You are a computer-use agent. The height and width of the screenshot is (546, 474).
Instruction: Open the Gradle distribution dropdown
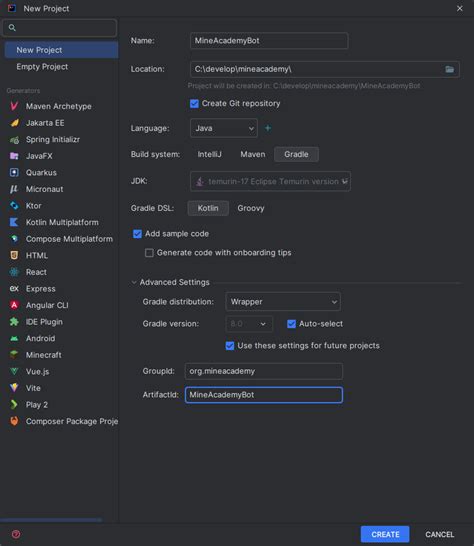(x=283, y=302)
